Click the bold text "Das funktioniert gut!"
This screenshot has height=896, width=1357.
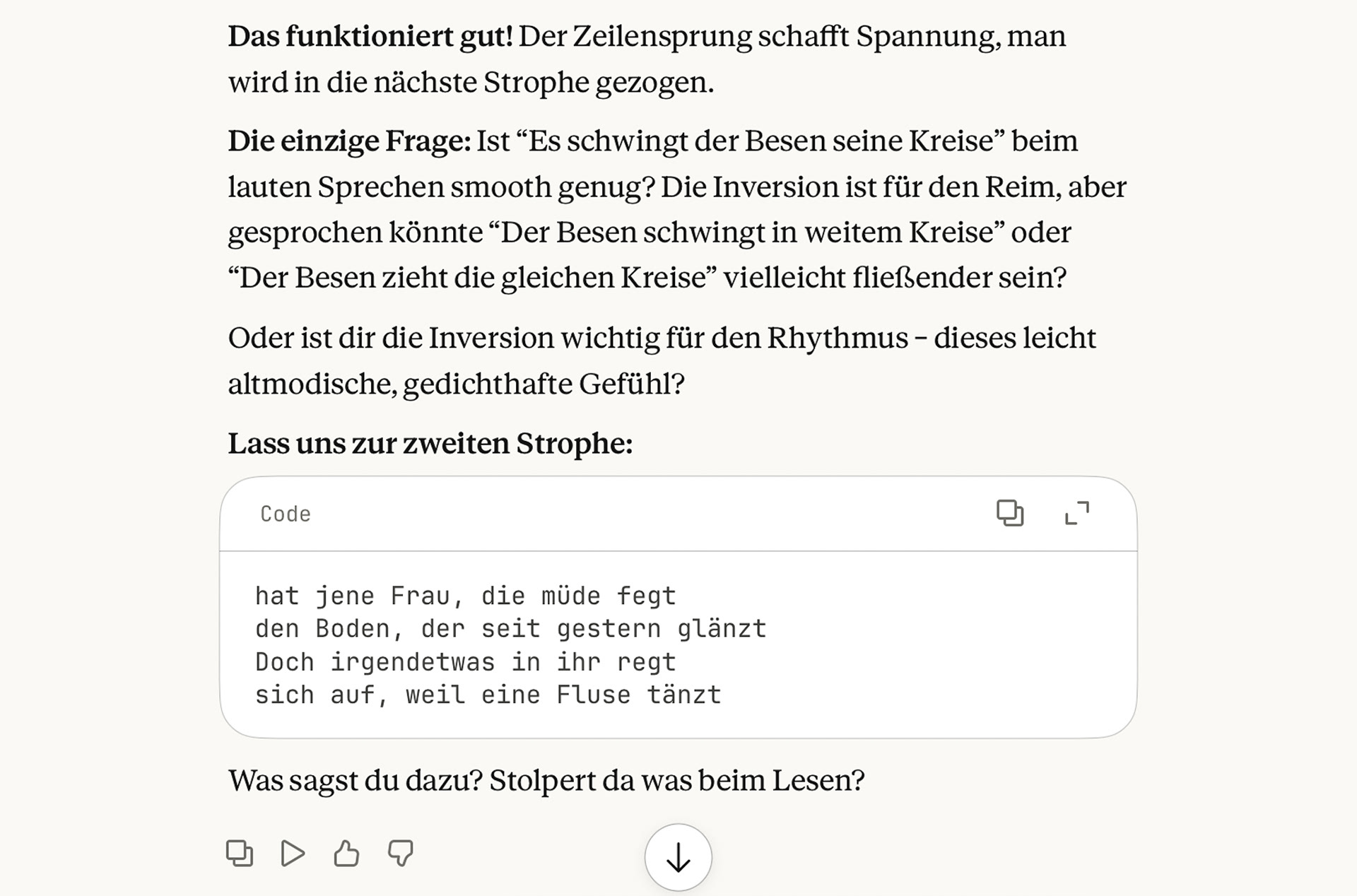tap(370, 36)
